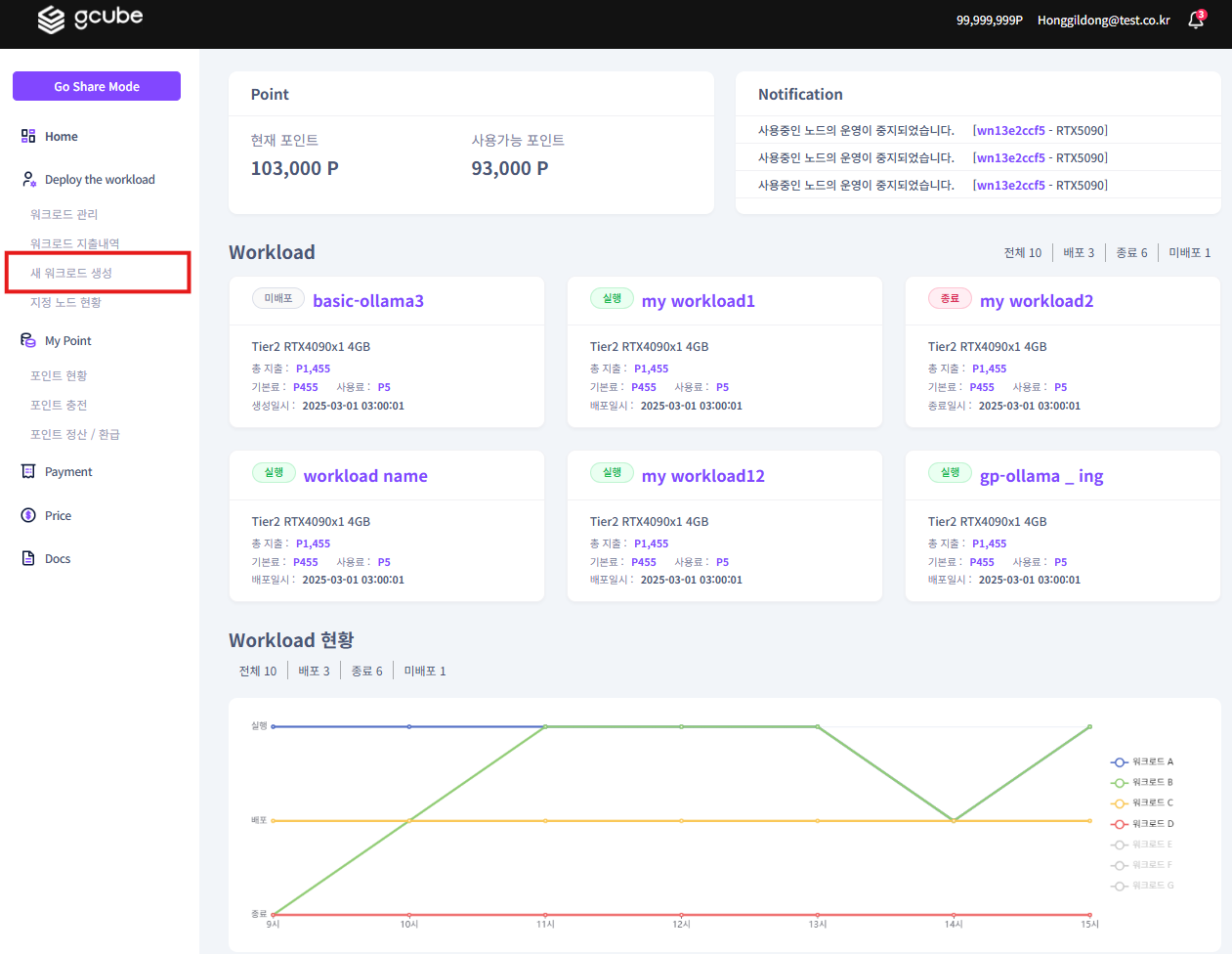Open 새 워크로드 생성 in sidebar
This screenshot has height=954, width=1232.
click(71, 274)
